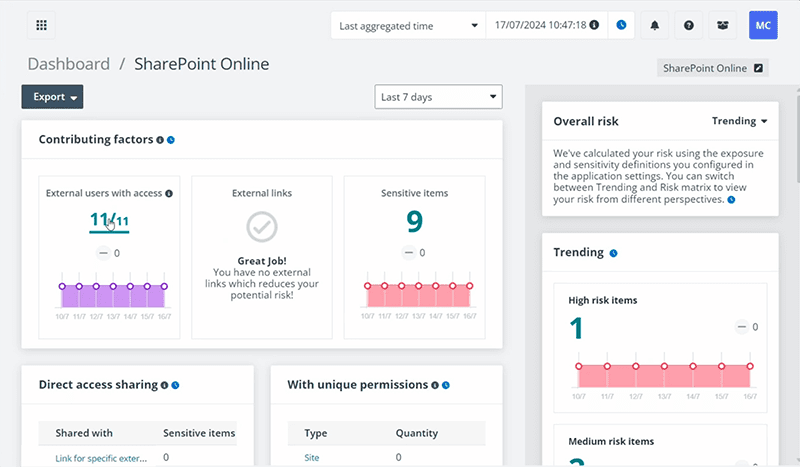The width and height of the screenshot is (800, 467).
Task: Click the SharePoint Online breadcrumb title
Action: (x=202, y=64)
